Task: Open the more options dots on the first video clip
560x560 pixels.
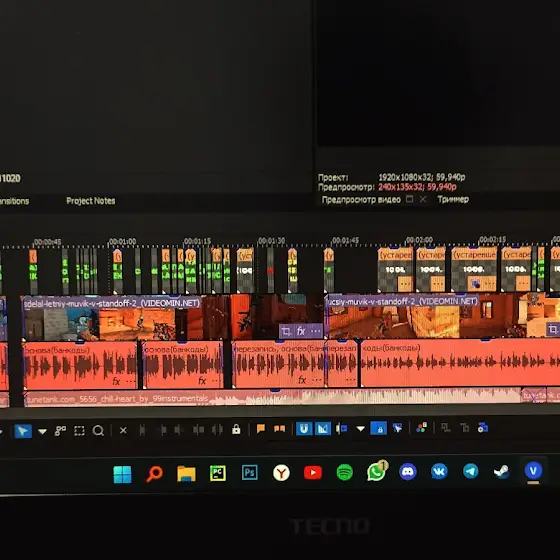Action: click(x=315, y=331)
